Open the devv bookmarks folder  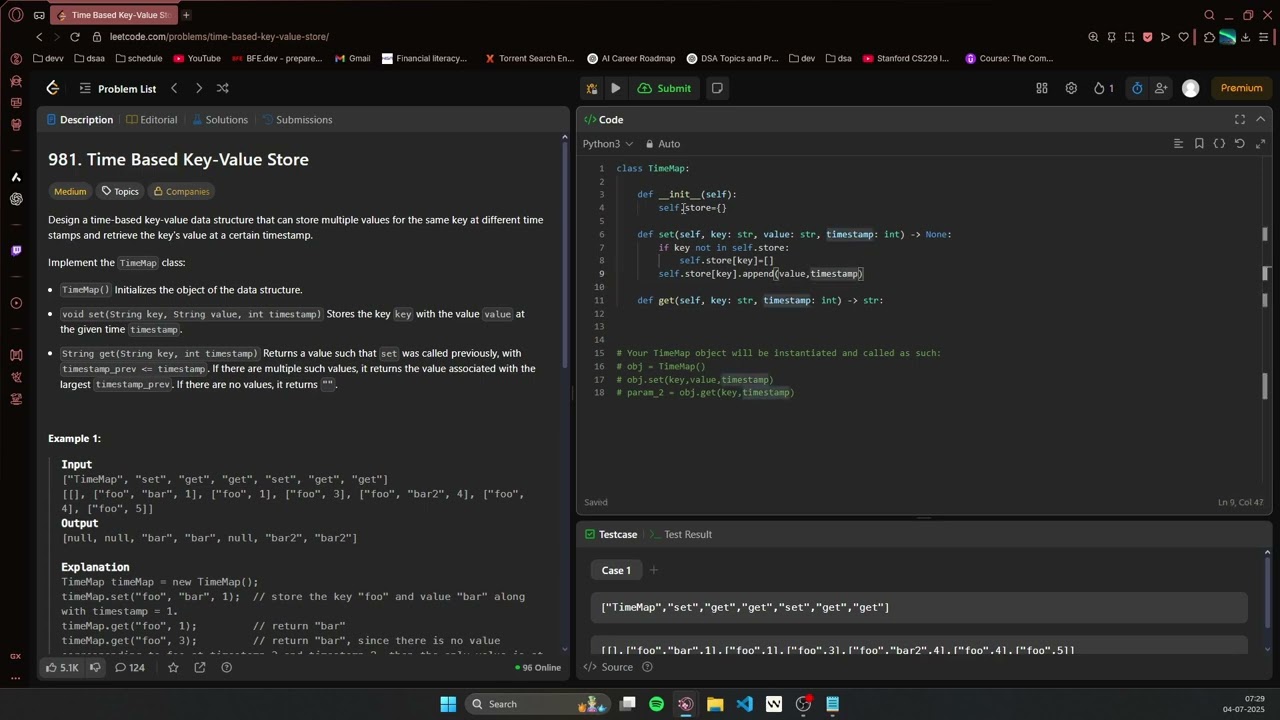(47, 58)
